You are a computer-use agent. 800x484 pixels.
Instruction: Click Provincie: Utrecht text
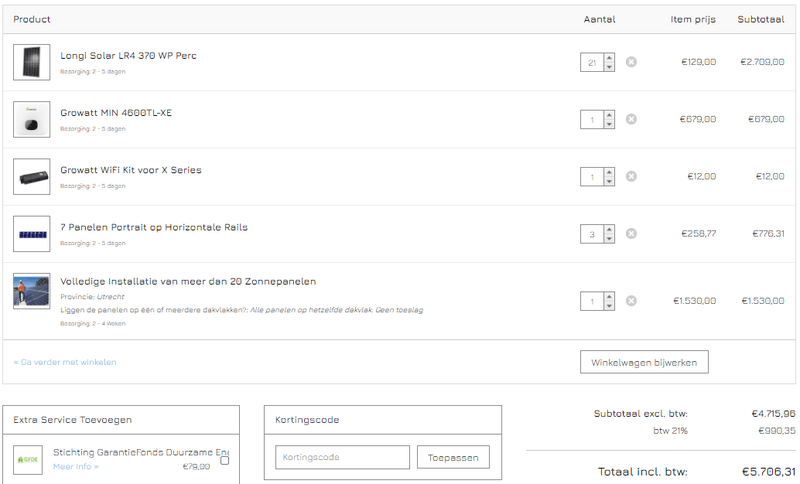point(92,296)
